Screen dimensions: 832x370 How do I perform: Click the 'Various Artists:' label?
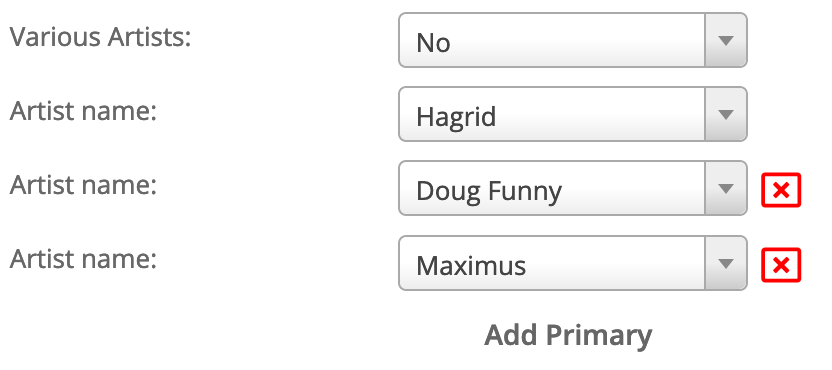pyautogui.click(x=100, y=37)
